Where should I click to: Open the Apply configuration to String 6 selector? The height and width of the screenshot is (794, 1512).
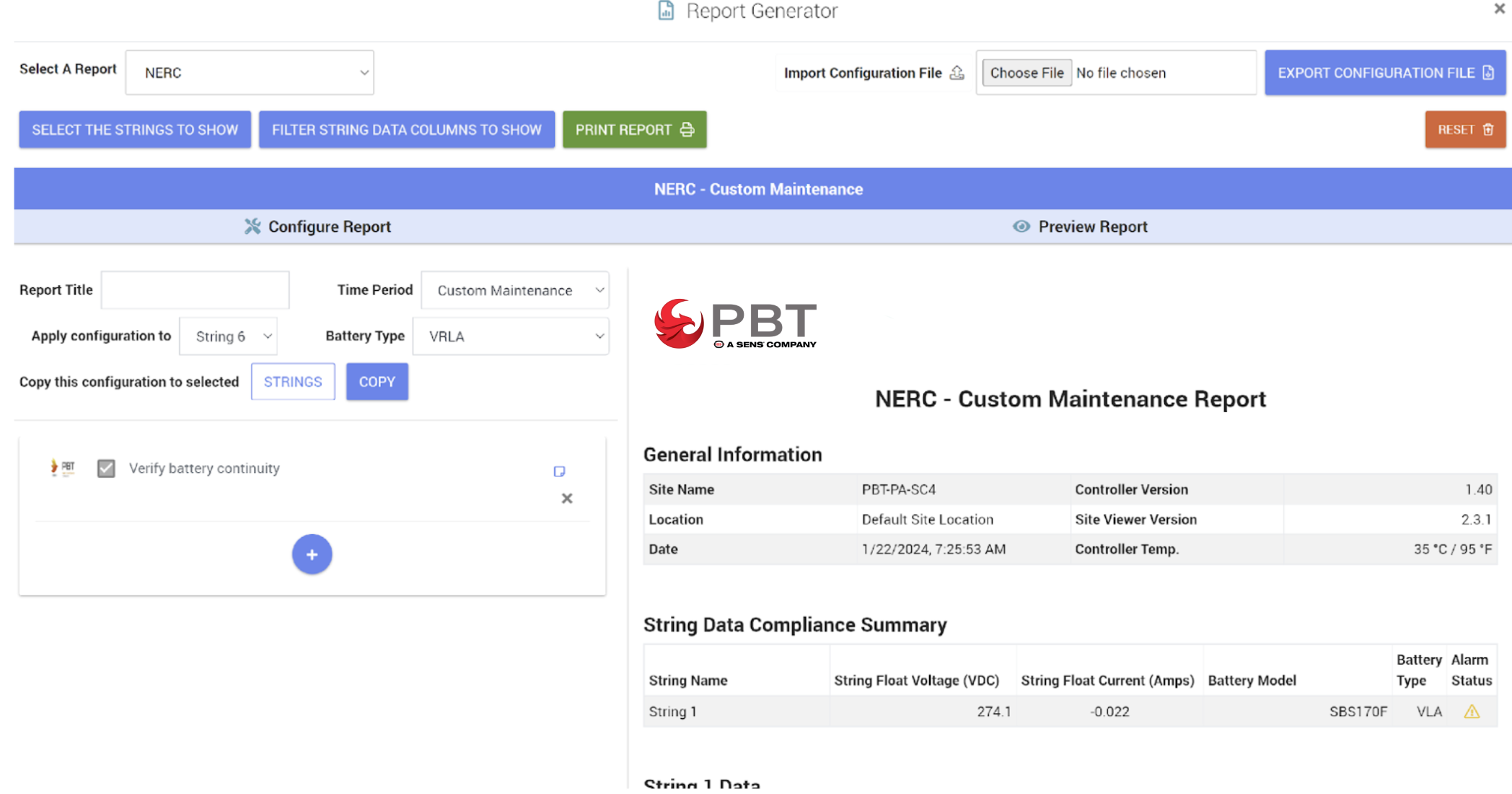tap(227, 336)
